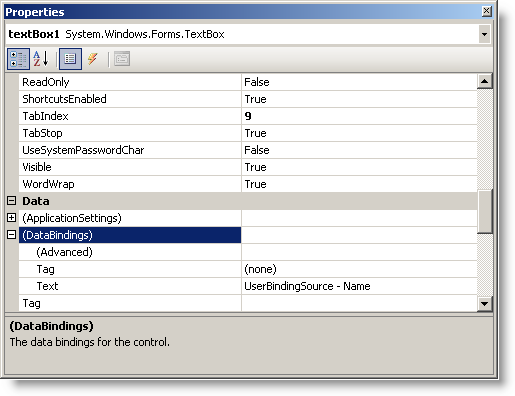The height and width of the screenshot is (396, 515).
Task: Open the textBox1 object selector dropdown
Action: pos(484,34)
